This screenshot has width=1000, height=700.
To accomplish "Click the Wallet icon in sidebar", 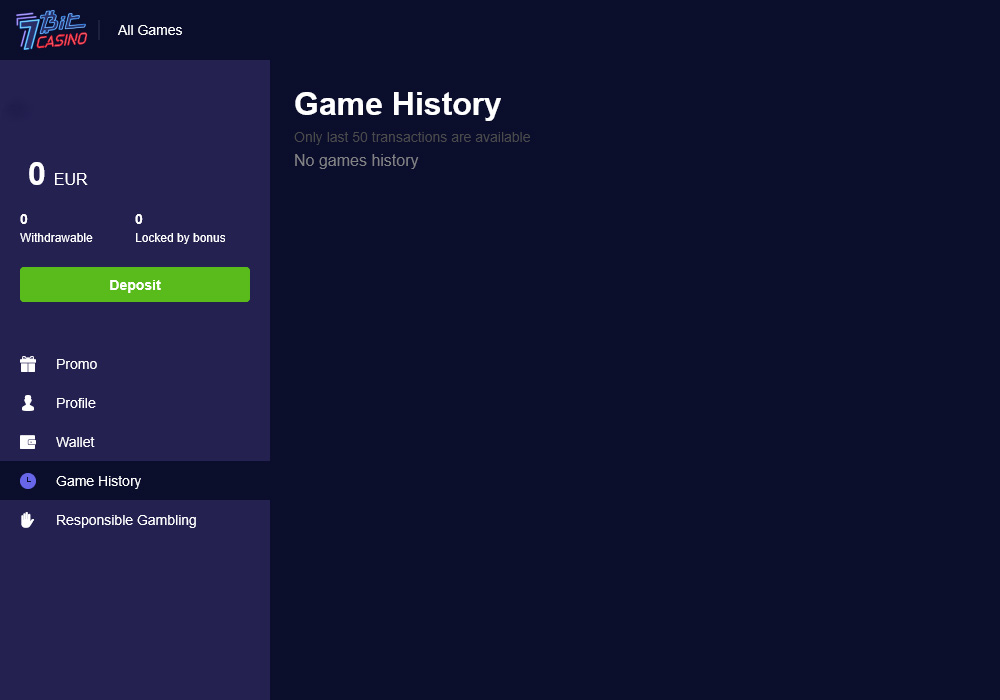I will click(28, 442).
